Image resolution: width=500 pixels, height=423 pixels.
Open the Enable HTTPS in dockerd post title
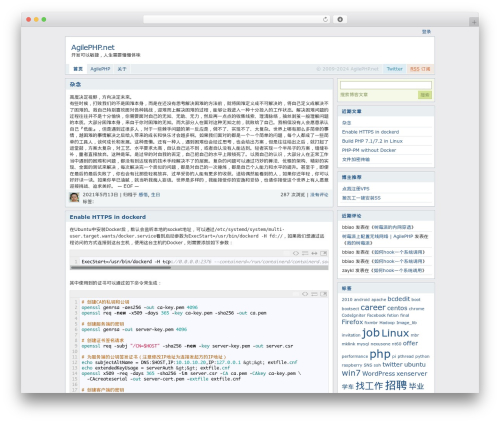click(x=108, y=217)
